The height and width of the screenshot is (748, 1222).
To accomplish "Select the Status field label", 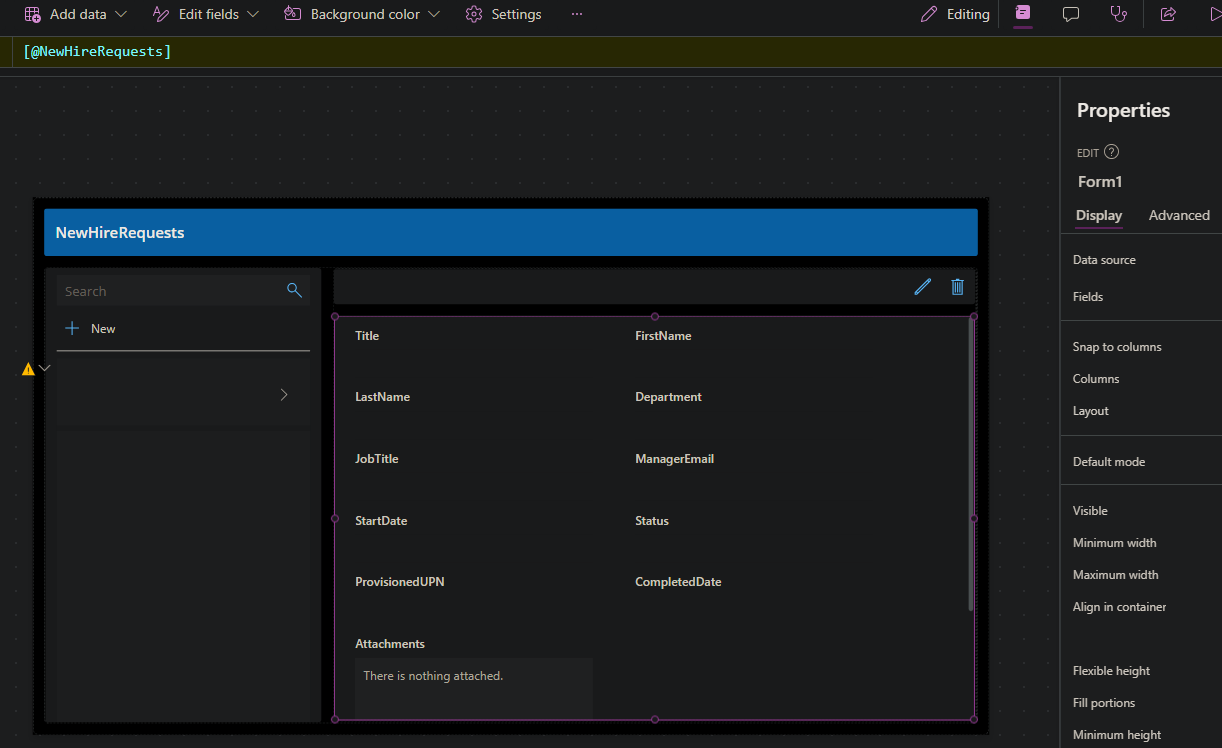I will [652, 521].
